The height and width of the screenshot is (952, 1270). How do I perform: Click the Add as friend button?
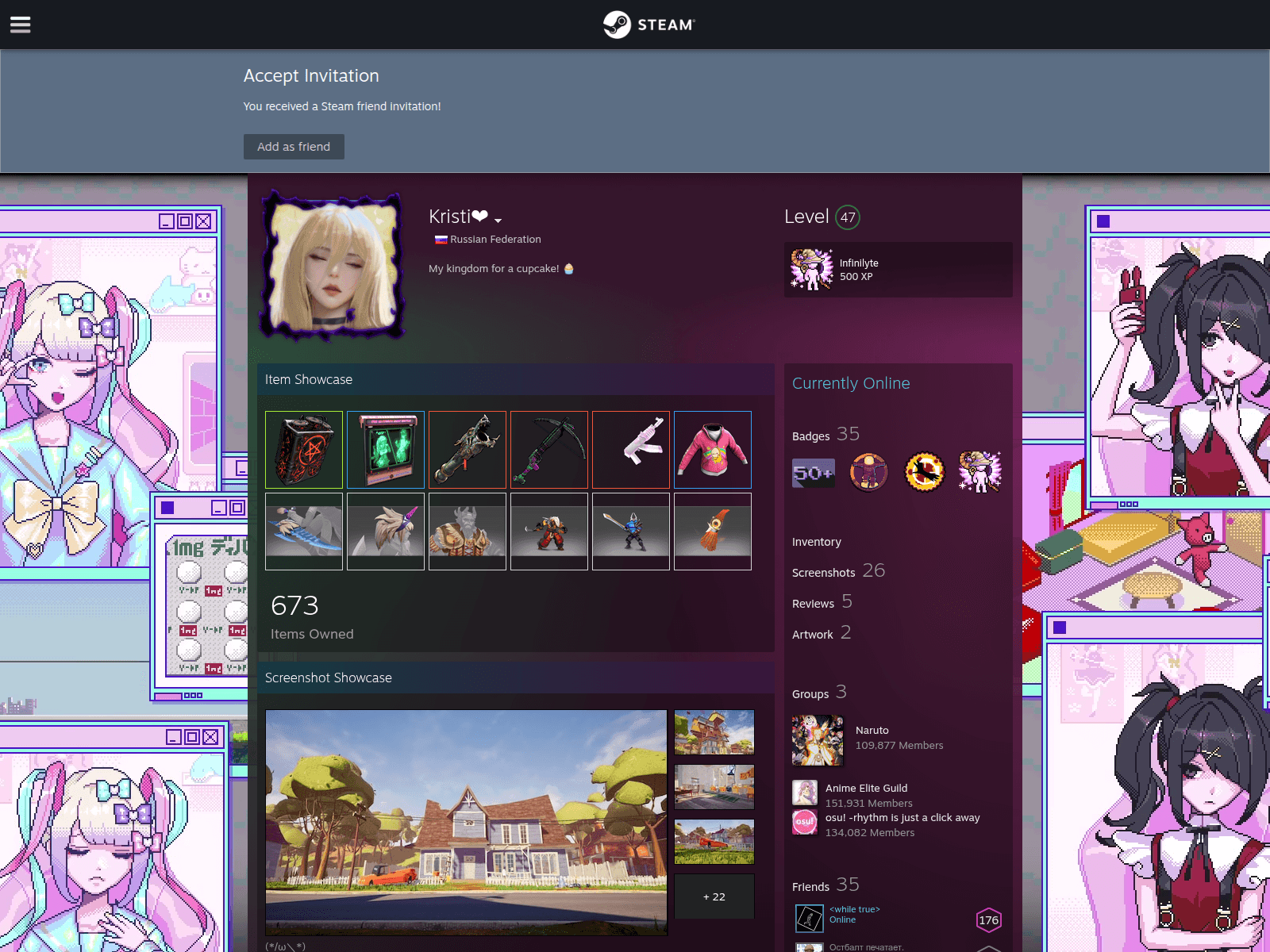294,147
